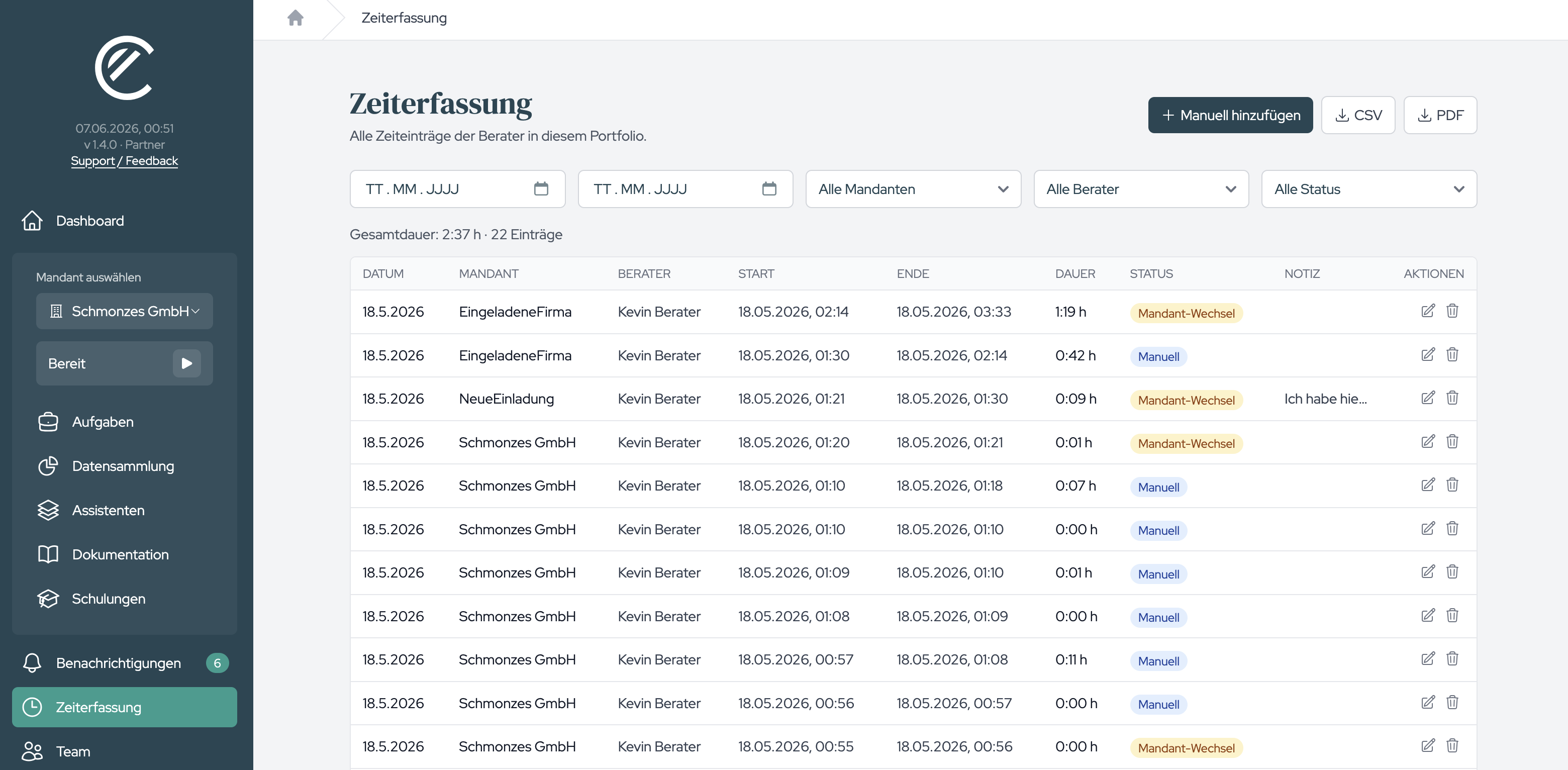The width and height of the screenshot is (1568, 770).
Task: Click the DAUER column header
Action: coord(1075,274)
